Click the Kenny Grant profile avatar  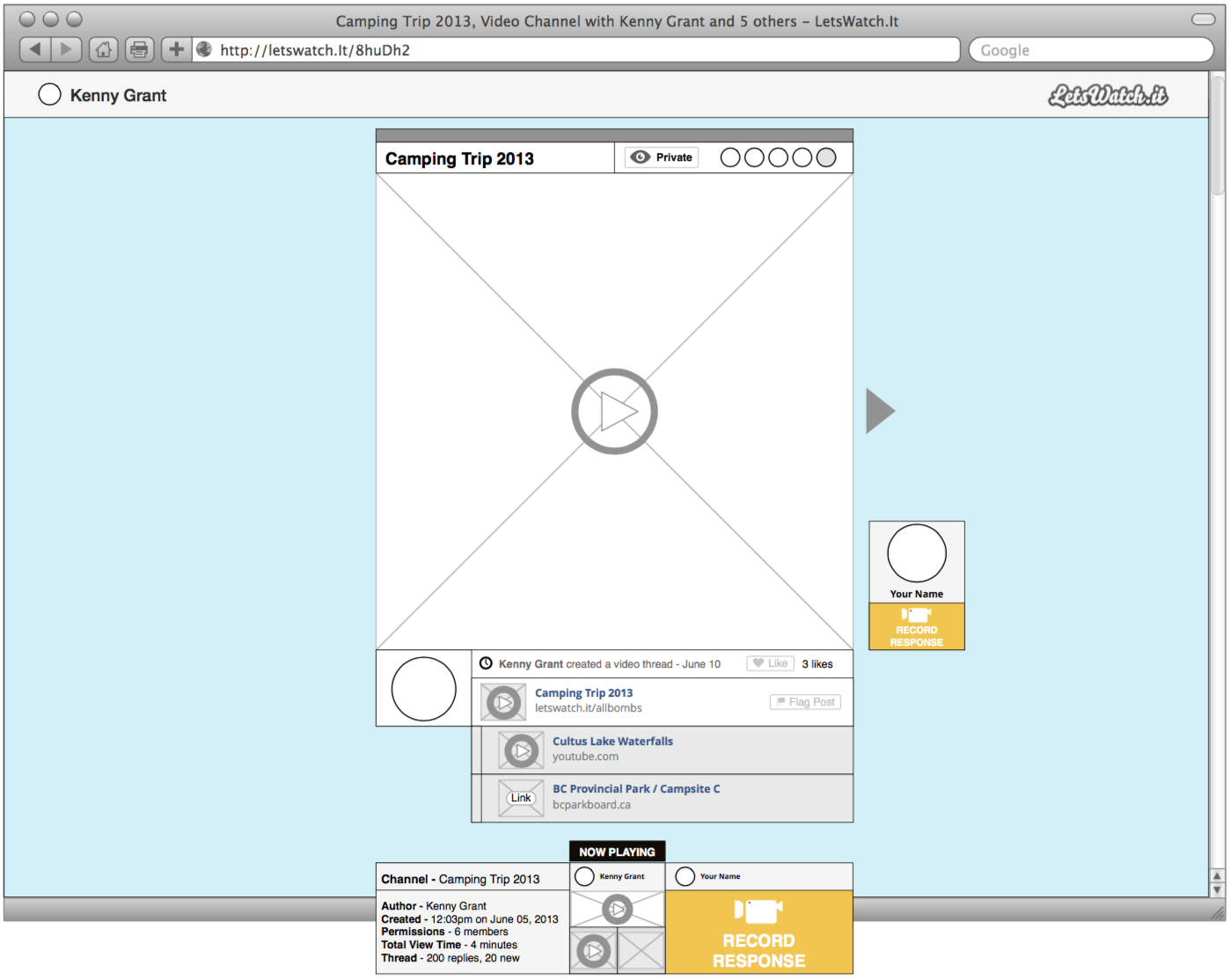coord(50,95)
